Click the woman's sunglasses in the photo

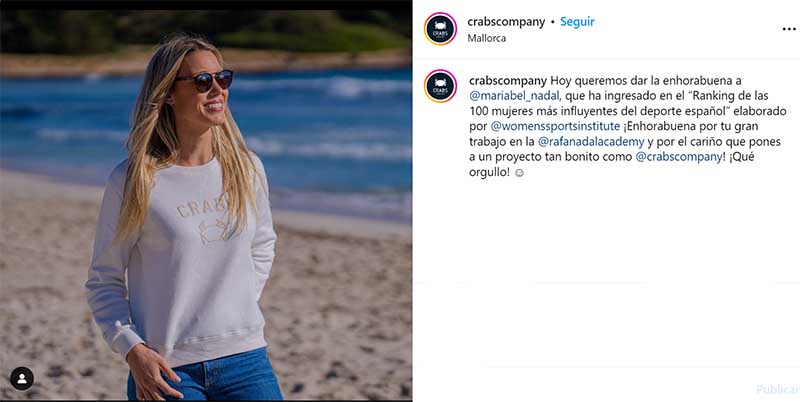click(204, 81)
